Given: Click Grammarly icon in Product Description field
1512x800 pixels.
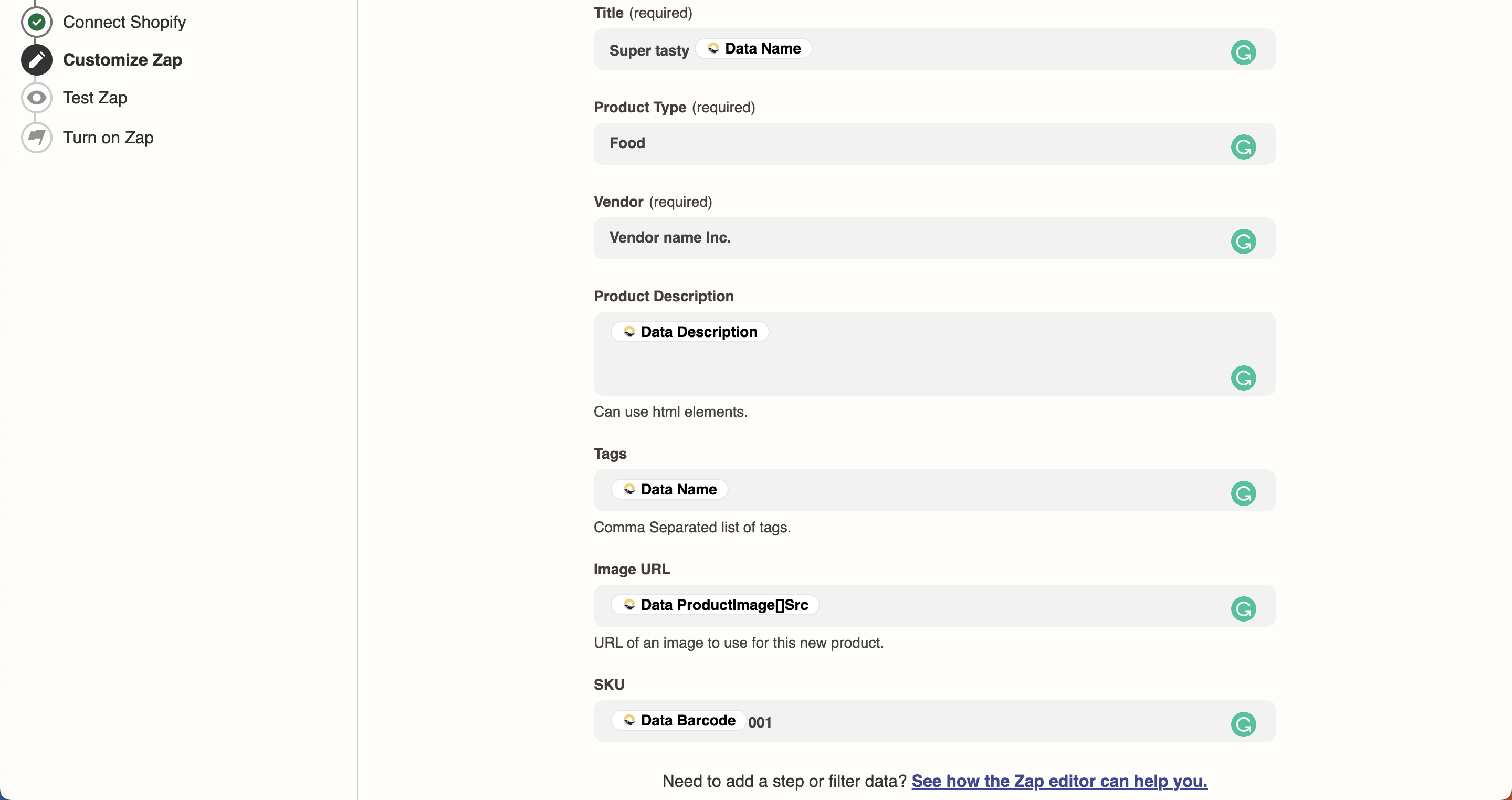Looking at the screenshot, I should (x=1243, y=378).
